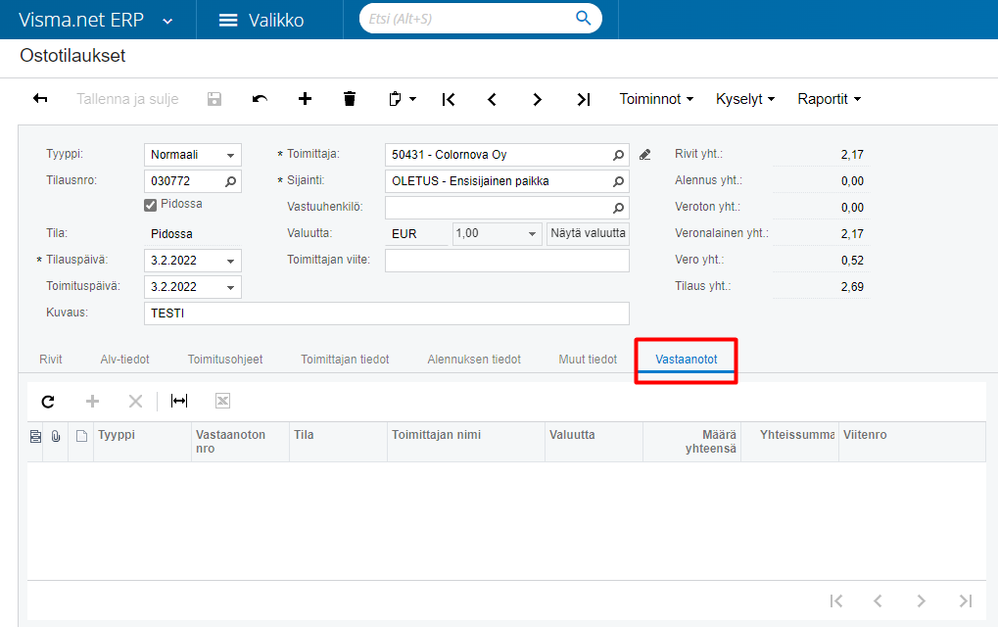Click the attachments paperclip column icon

tap(56, 436)
